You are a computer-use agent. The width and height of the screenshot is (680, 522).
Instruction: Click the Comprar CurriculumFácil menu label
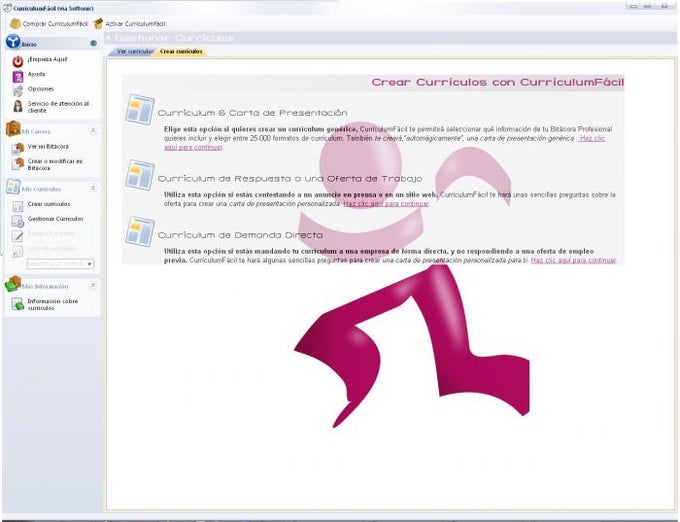55,24
